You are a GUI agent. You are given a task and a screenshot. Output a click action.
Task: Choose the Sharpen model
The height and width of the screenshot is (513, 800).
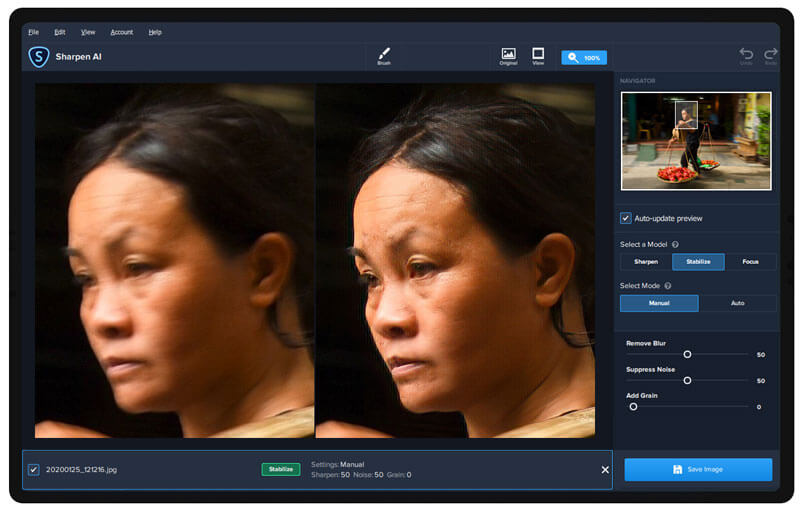coord(646,262)
